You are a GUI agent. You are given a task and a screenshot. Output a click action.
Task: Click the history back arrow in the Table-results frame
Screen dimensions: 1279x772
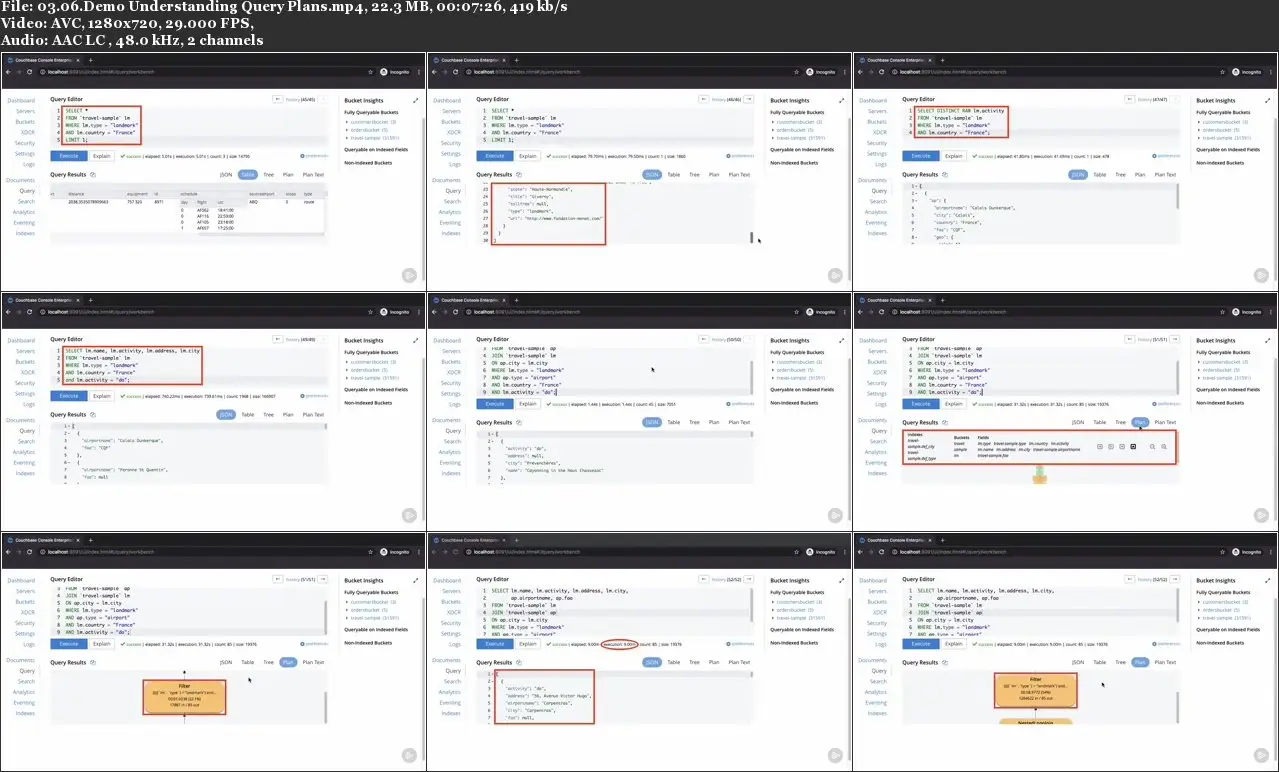277,100
